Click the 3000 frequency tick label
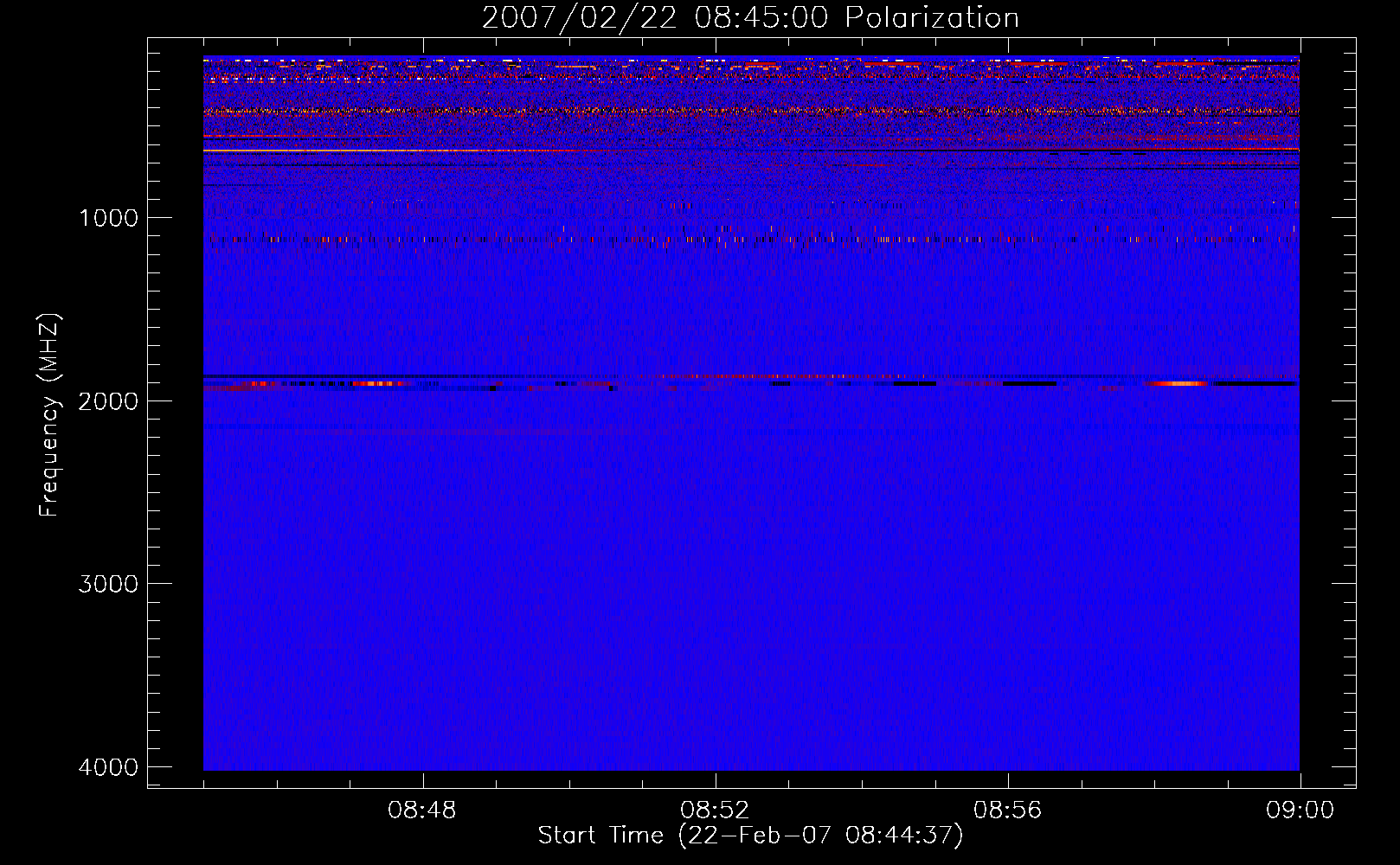This screenshot has height=865, width=1400. tap(108, 584)
